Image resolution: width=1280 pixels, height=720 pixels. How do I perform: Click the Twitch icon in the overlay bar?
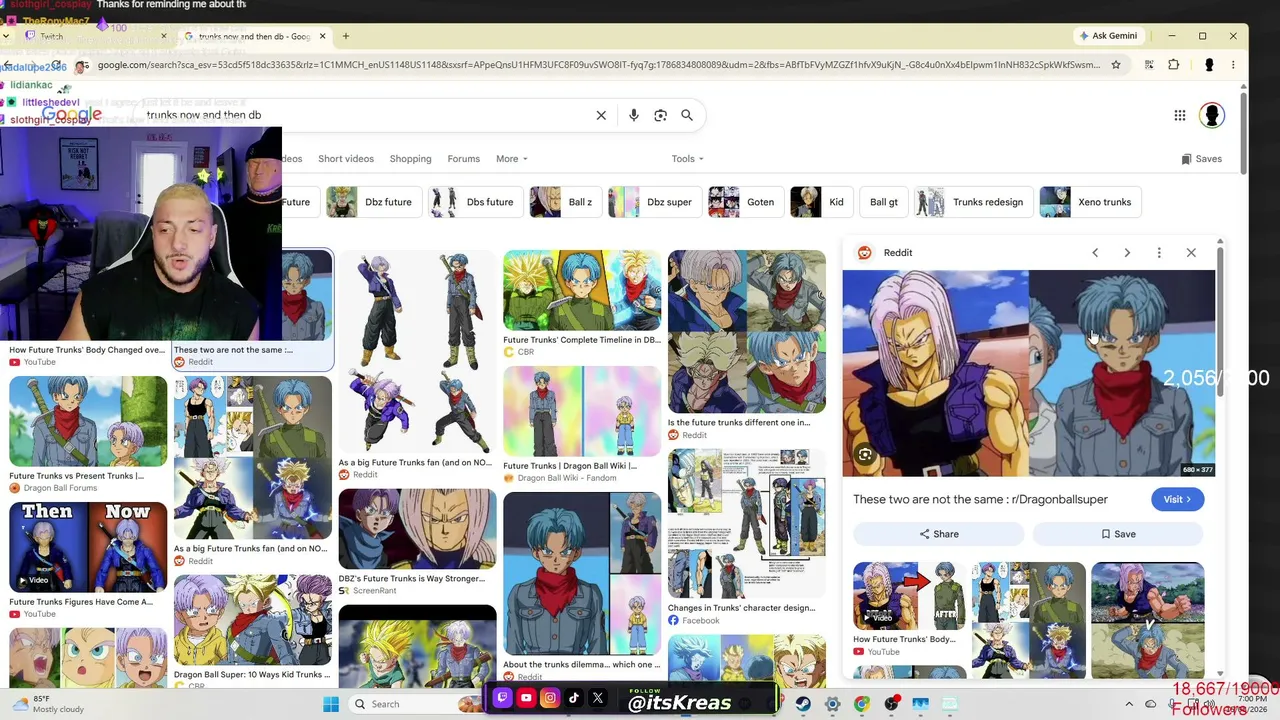pos(502,698)
